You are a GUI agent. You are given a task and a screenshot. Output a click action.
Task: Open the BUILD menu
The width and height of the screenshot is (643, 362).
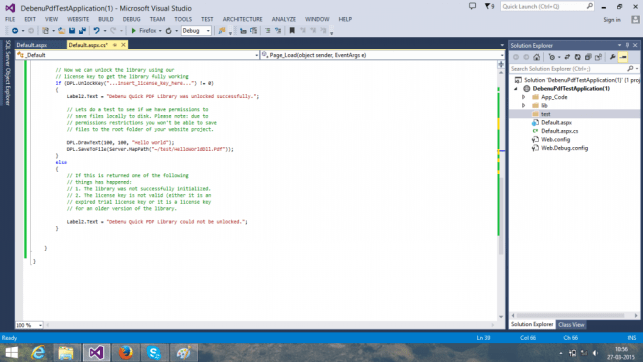point(105,19)
